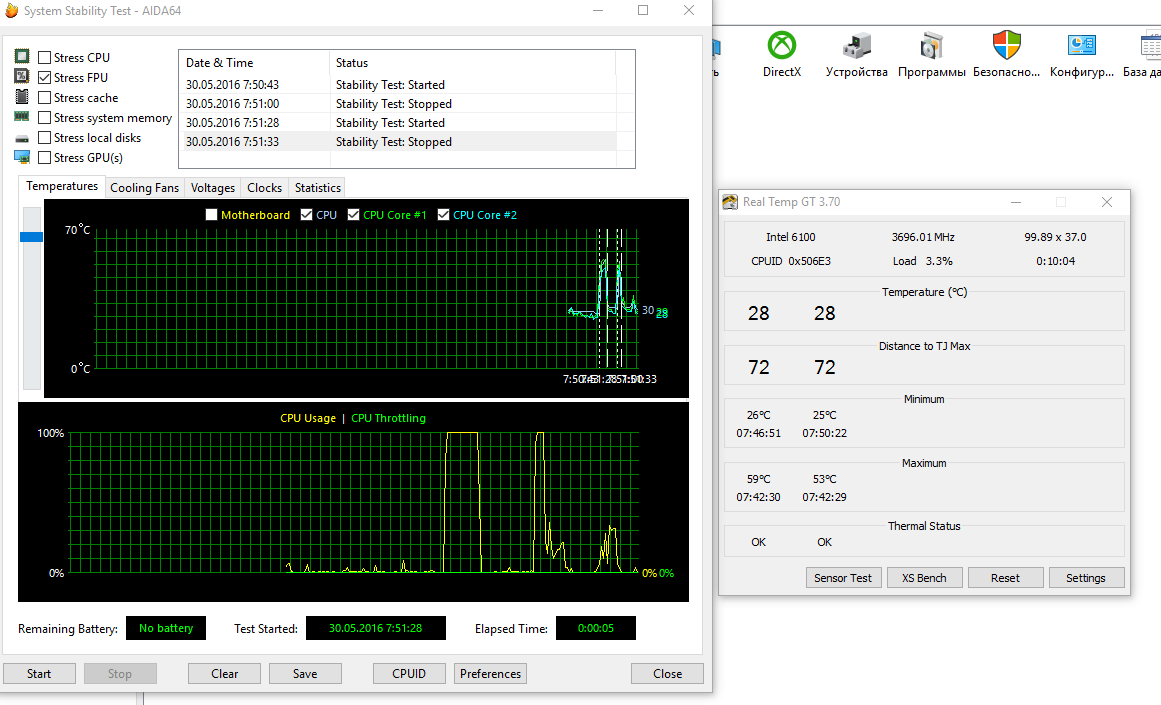Open the База данных icon at right edge
Viewport: 1161px width, 705px height.
coord(1151,45)
